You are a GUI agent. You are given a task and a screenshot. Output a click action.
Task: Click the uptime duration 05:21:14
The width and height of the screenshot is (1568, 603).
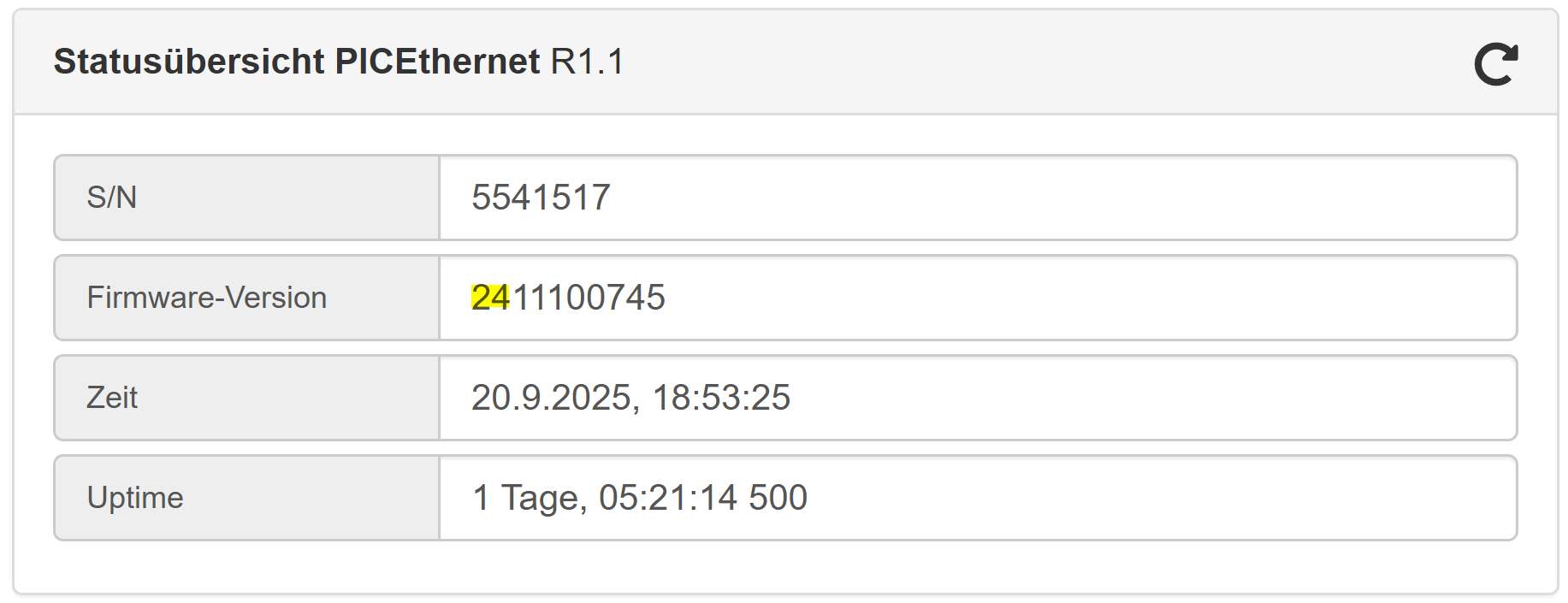[x=668, y=498]
